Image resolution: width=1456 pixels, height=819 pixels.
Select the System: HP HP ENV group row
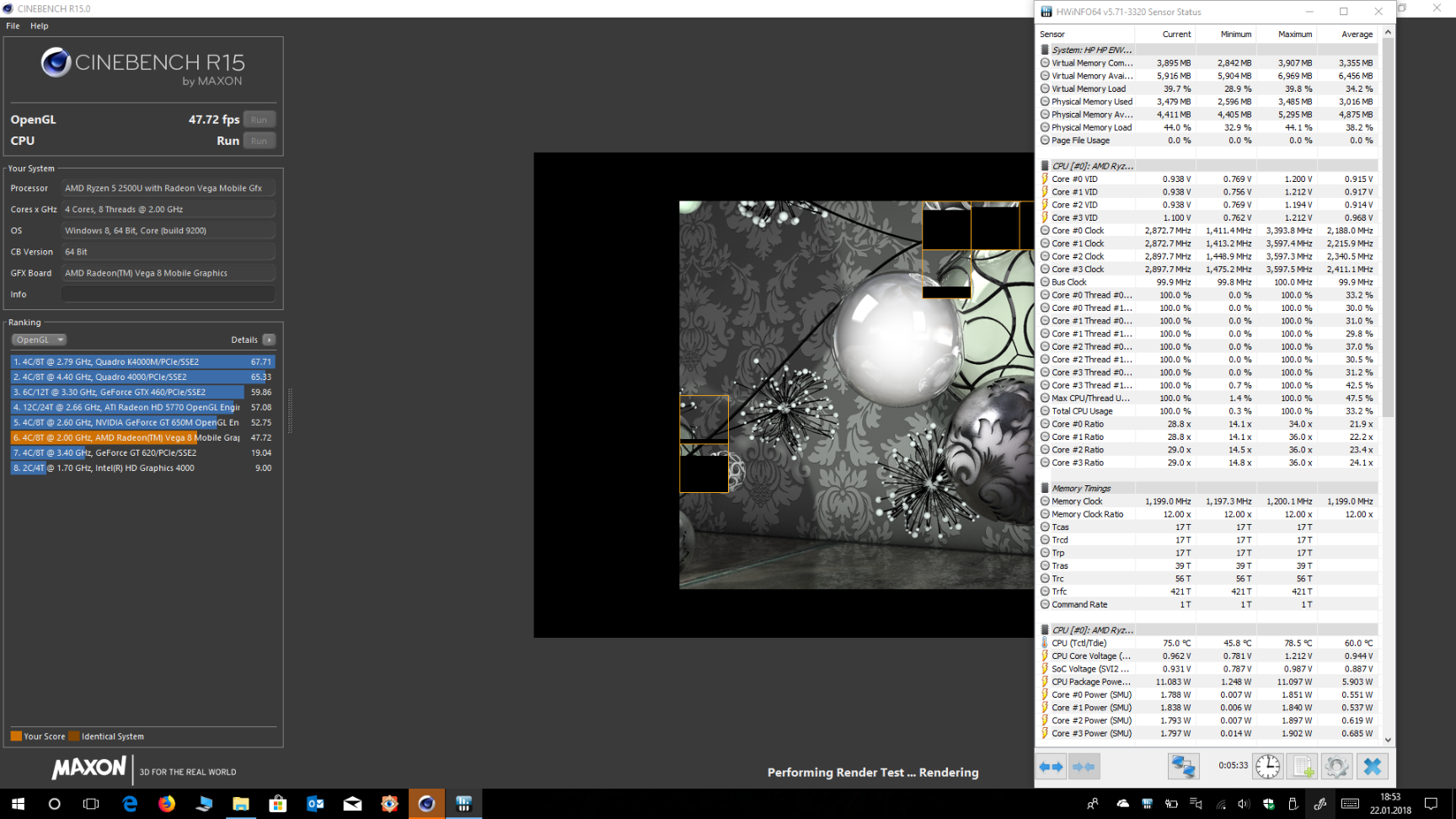pyautogui.click(x=1207, y=50)
